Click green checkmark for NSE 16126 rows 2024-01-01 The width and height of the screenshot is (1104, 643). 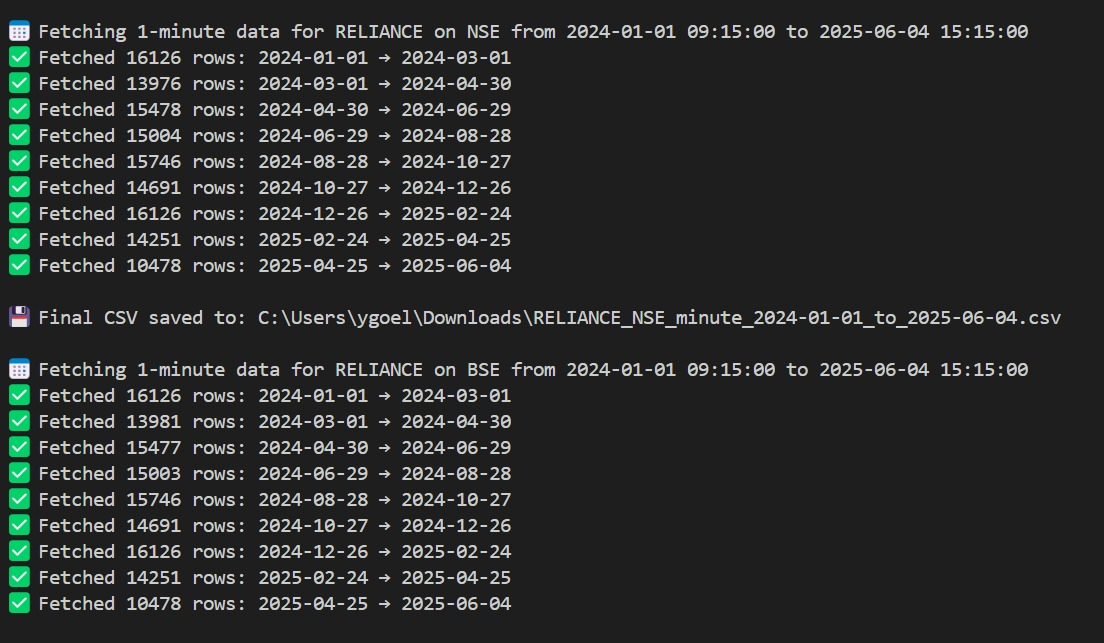tap(19, 57)
